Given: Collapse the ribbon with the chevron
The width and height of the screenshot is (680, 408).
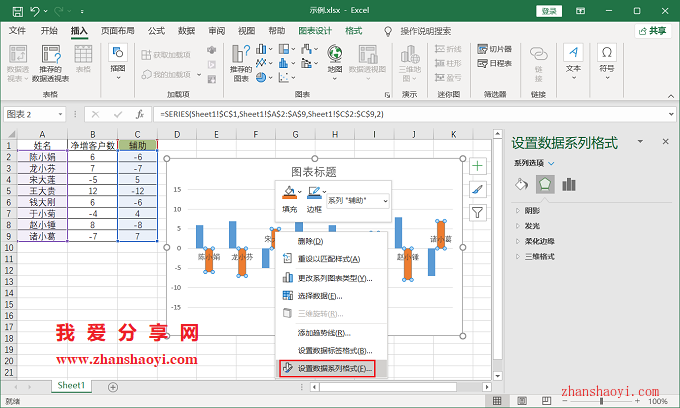Looking at the screenshot, I should 671,96.
